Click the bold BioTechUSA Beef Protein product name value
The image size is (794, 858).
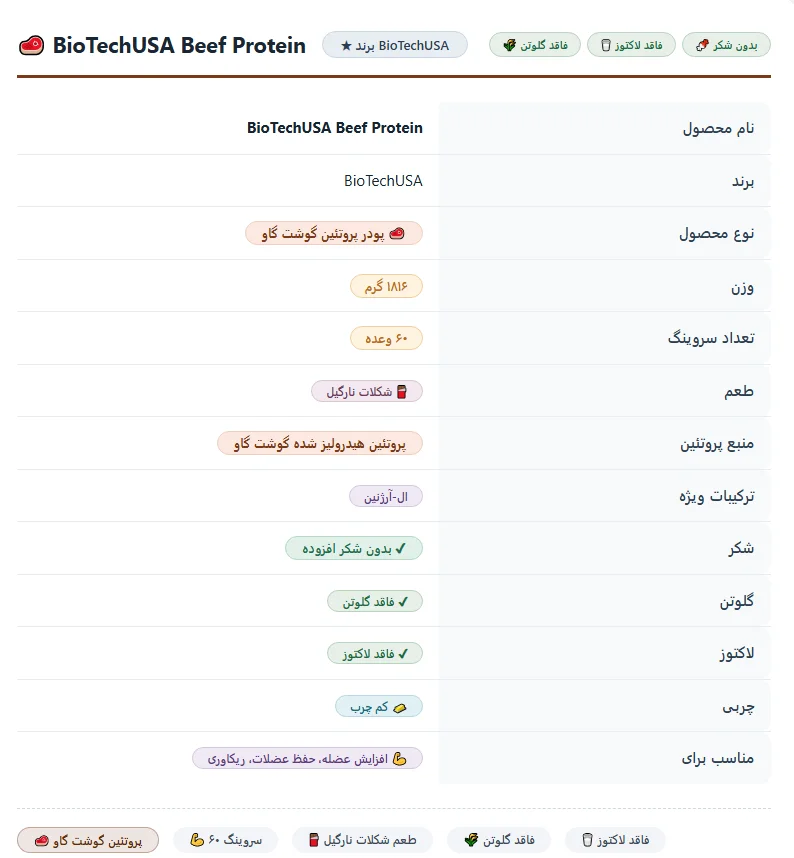335,128
